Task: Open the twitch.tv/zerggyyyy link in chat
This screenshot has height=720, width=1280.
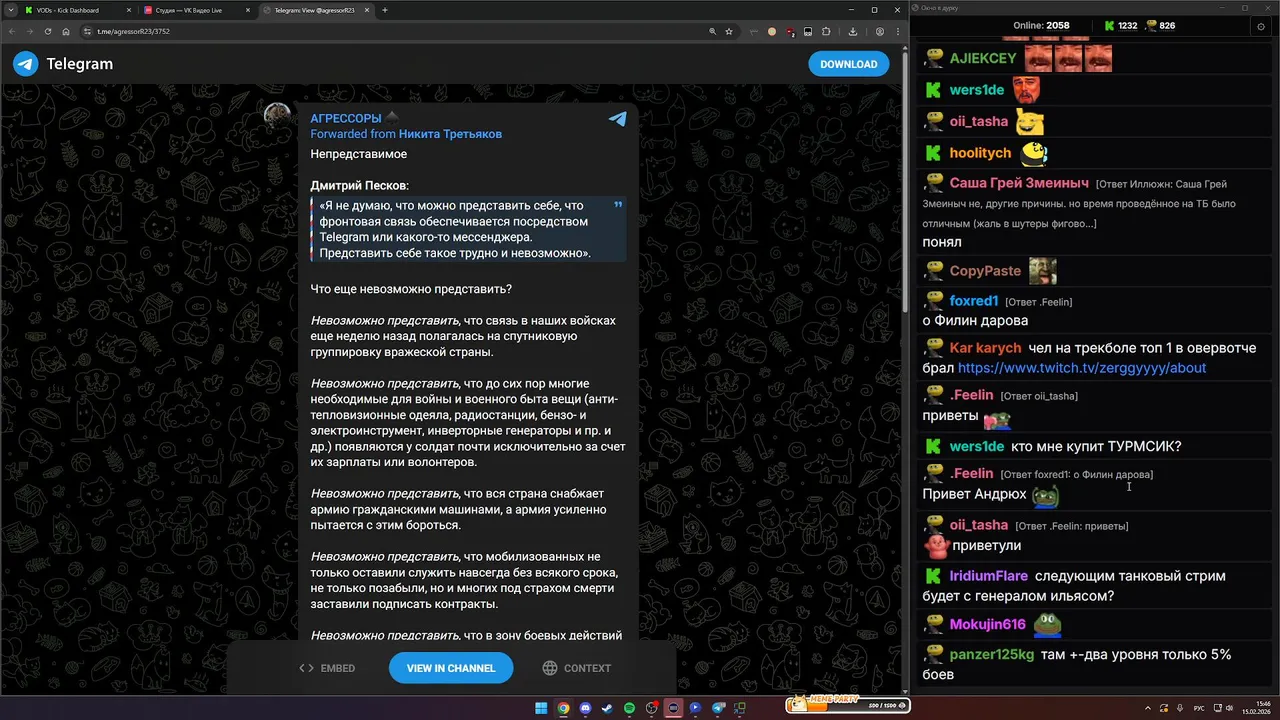Action: click(1082, 368)
